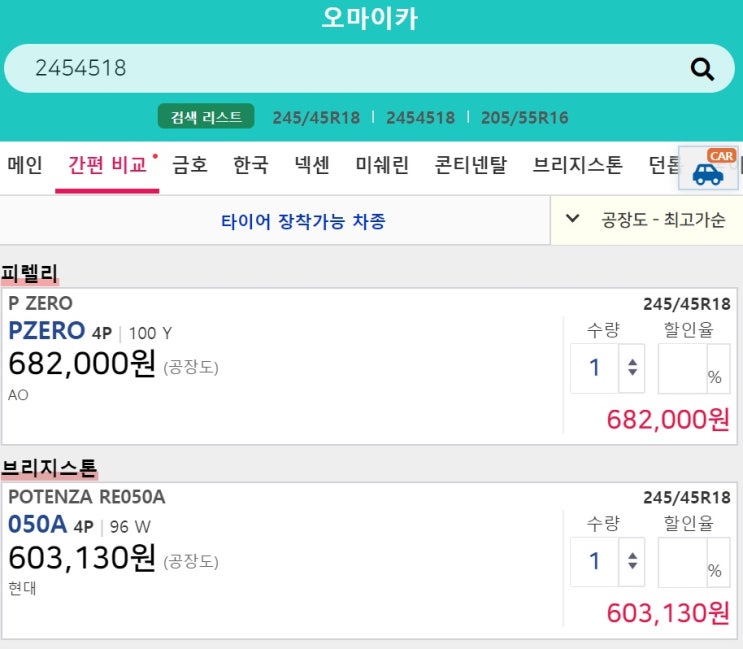Adjust the PZERO quantity stepper arrows

tap(632, 368)
